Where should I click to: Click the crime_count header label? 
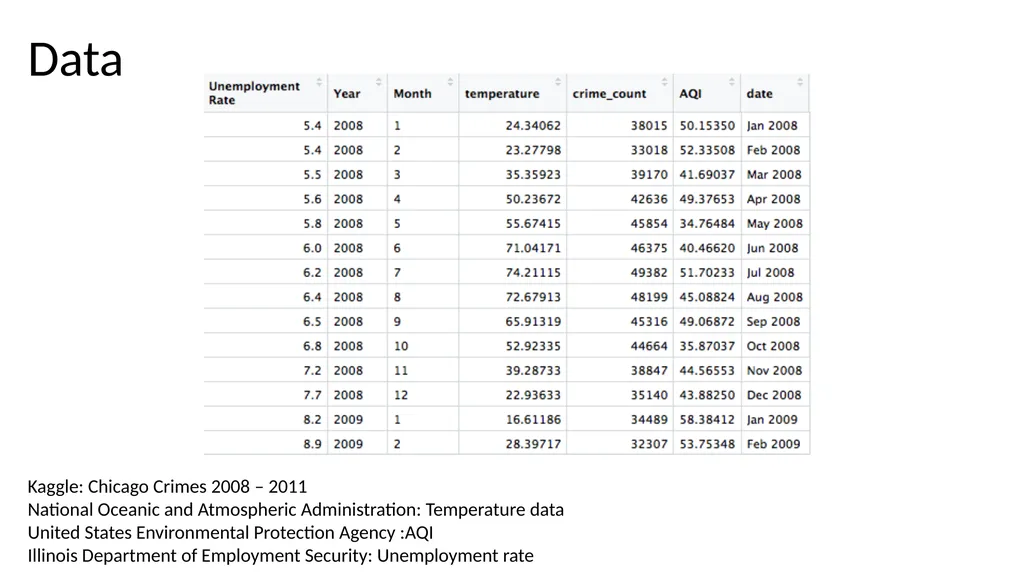pyautogui.click(x=609, y=93)
